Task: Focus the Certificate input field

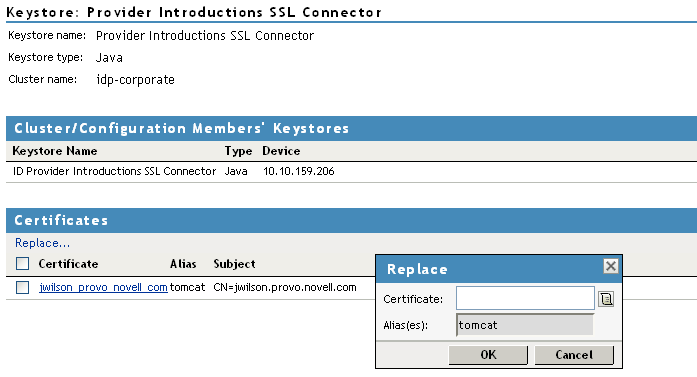Action: (525, 298)
